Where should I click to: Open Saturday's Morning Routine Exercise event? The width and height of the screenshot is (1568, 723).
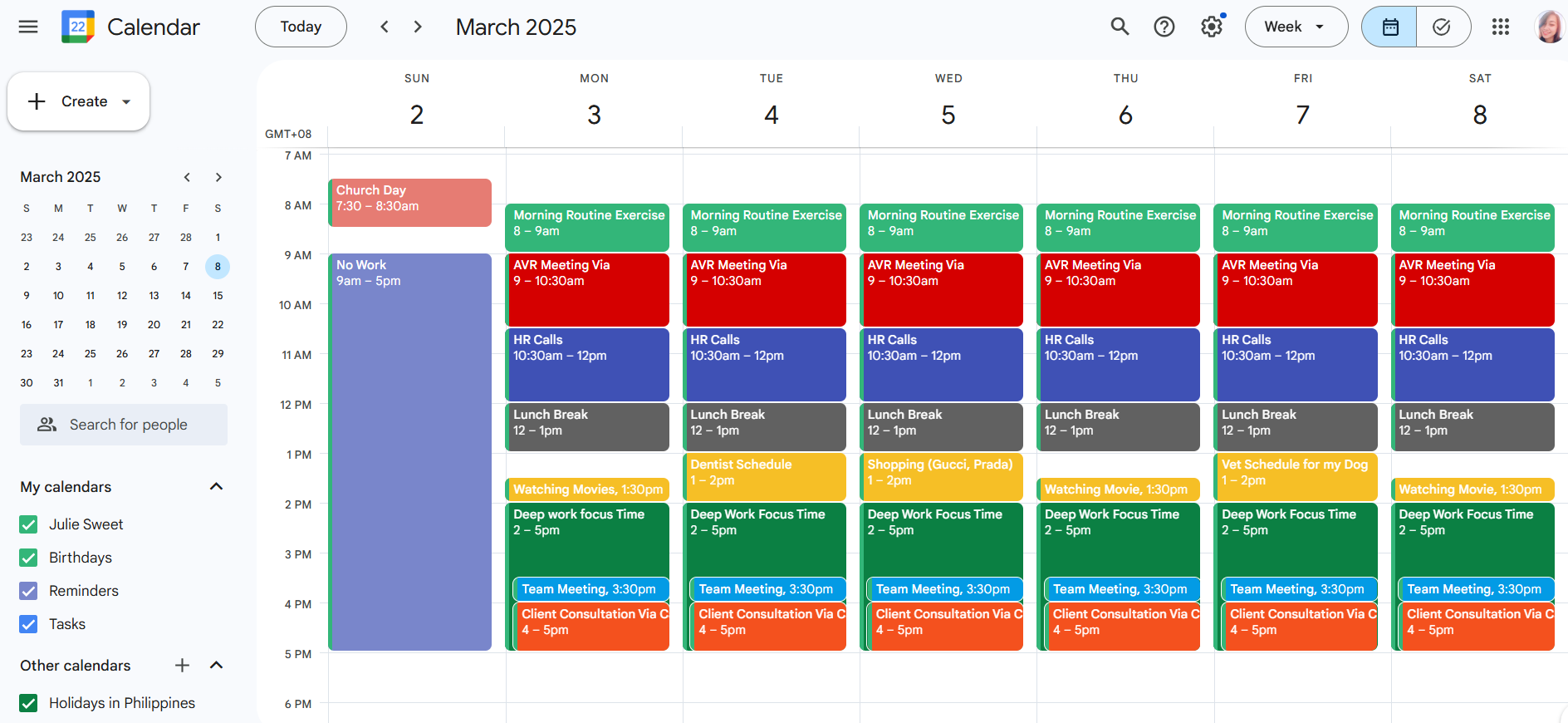(1472, 228)
